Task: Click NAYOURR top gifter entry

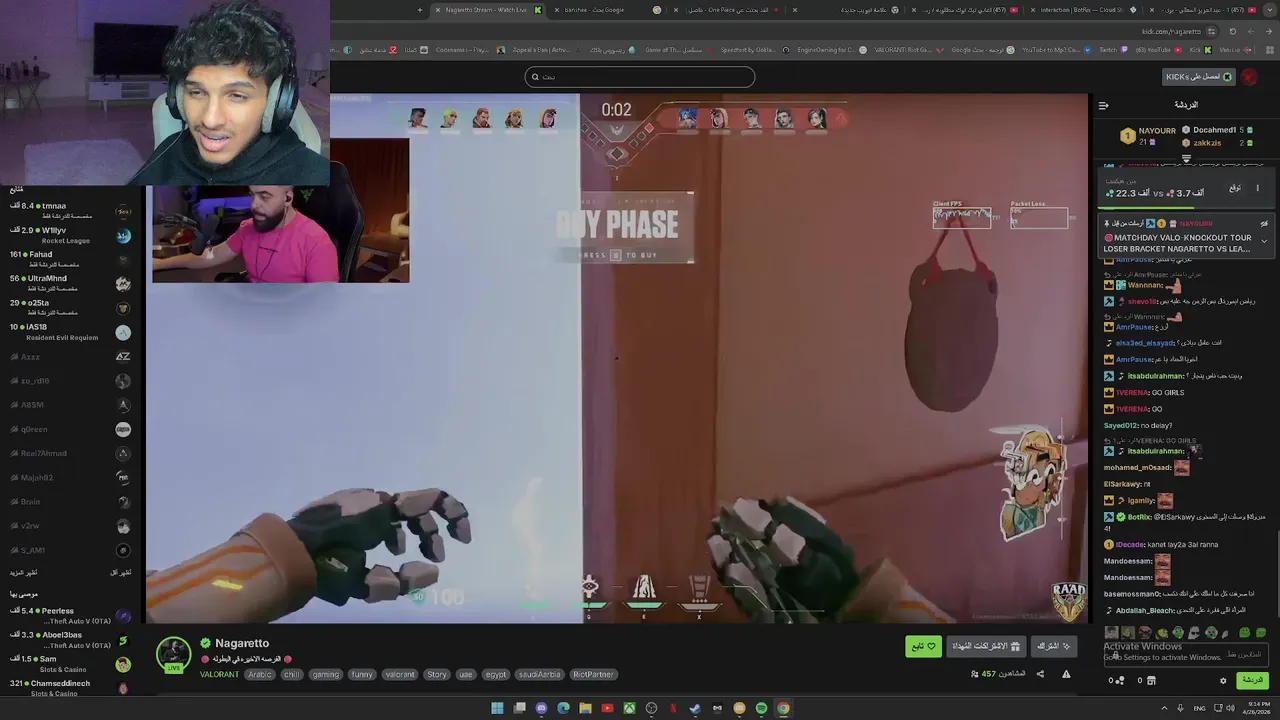Action: pos(1150,136)
